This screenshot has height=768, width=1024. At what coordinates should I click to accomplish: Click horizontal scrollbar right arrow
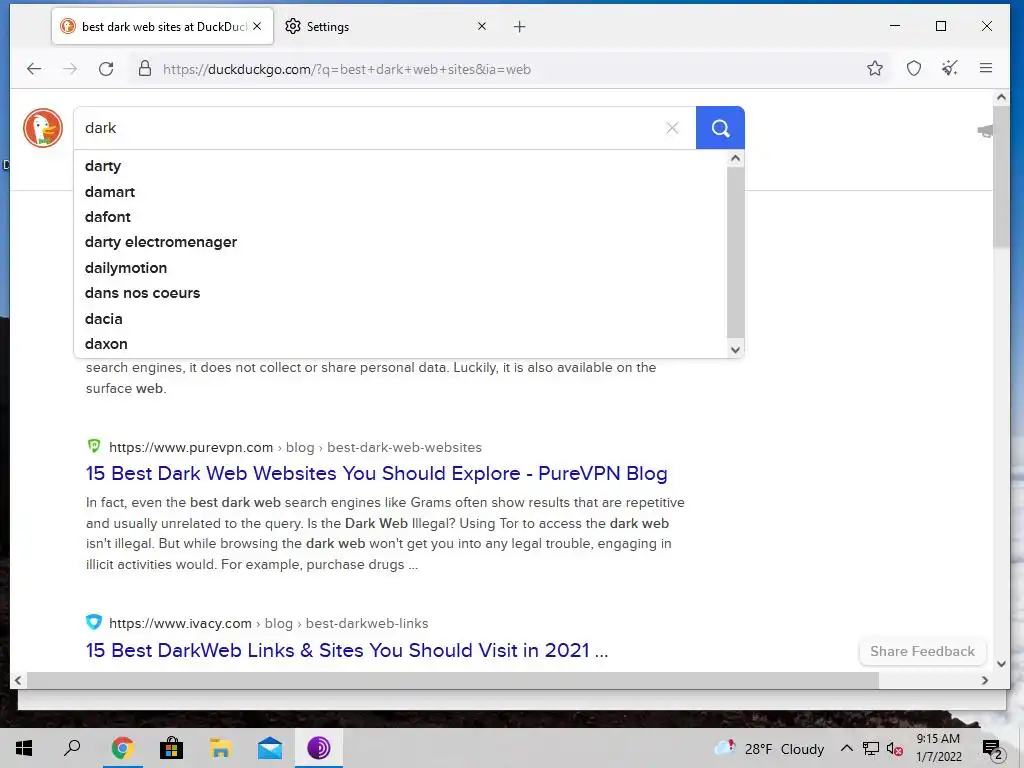pyautogui.click(x=985, y=680)
